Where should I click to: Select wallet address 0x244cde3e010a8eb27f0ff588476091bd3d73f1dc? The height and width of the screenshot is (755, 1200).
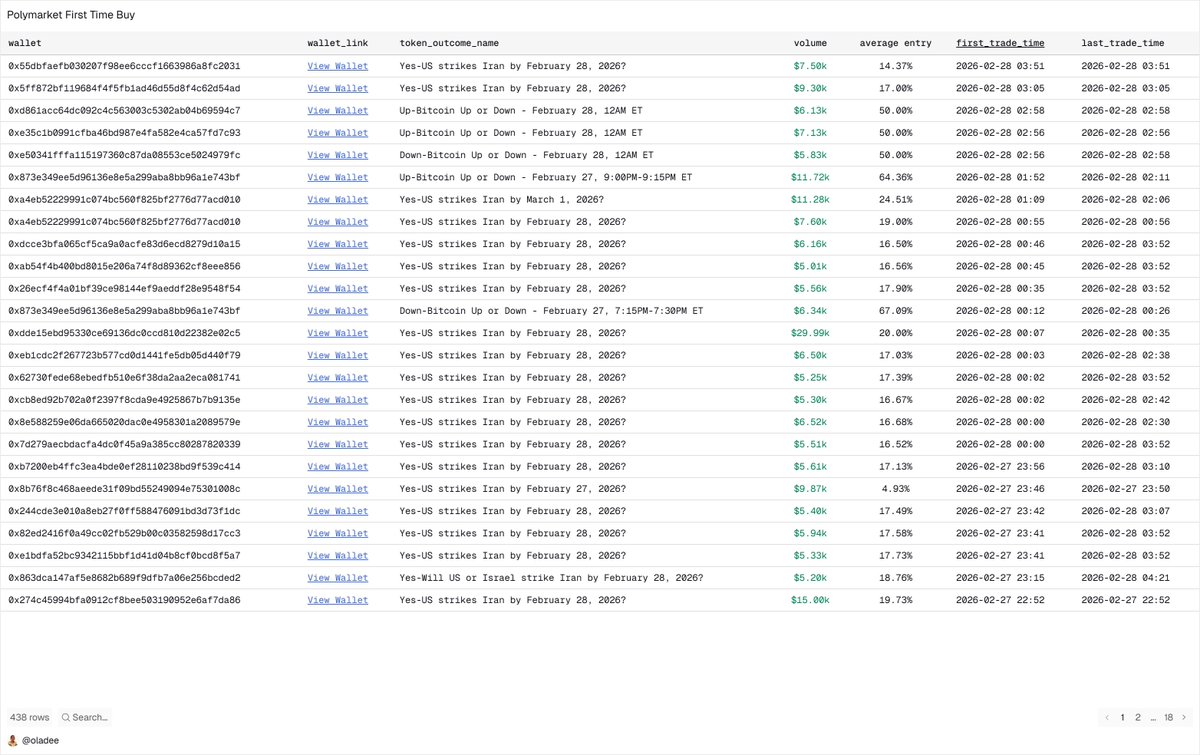(x=124, y=511)
